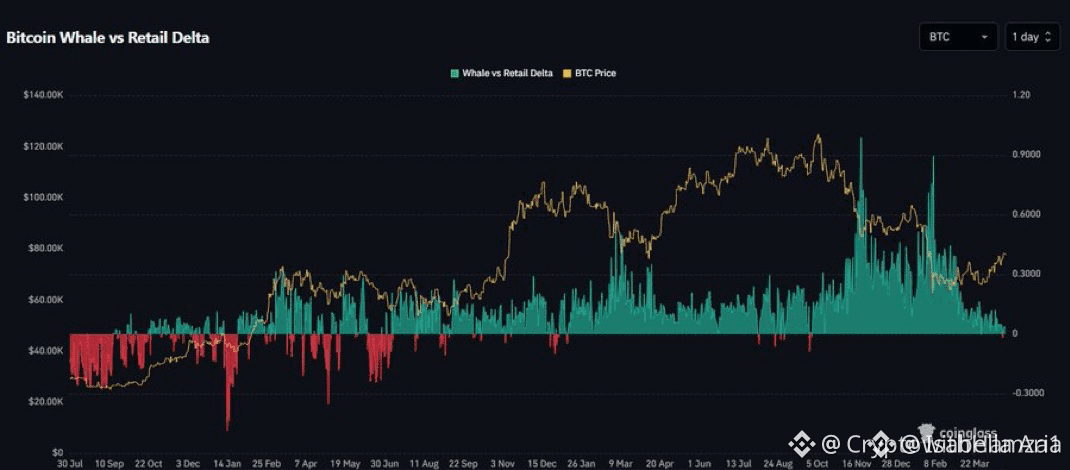Click the $0 left axis label

click(57, 453)
